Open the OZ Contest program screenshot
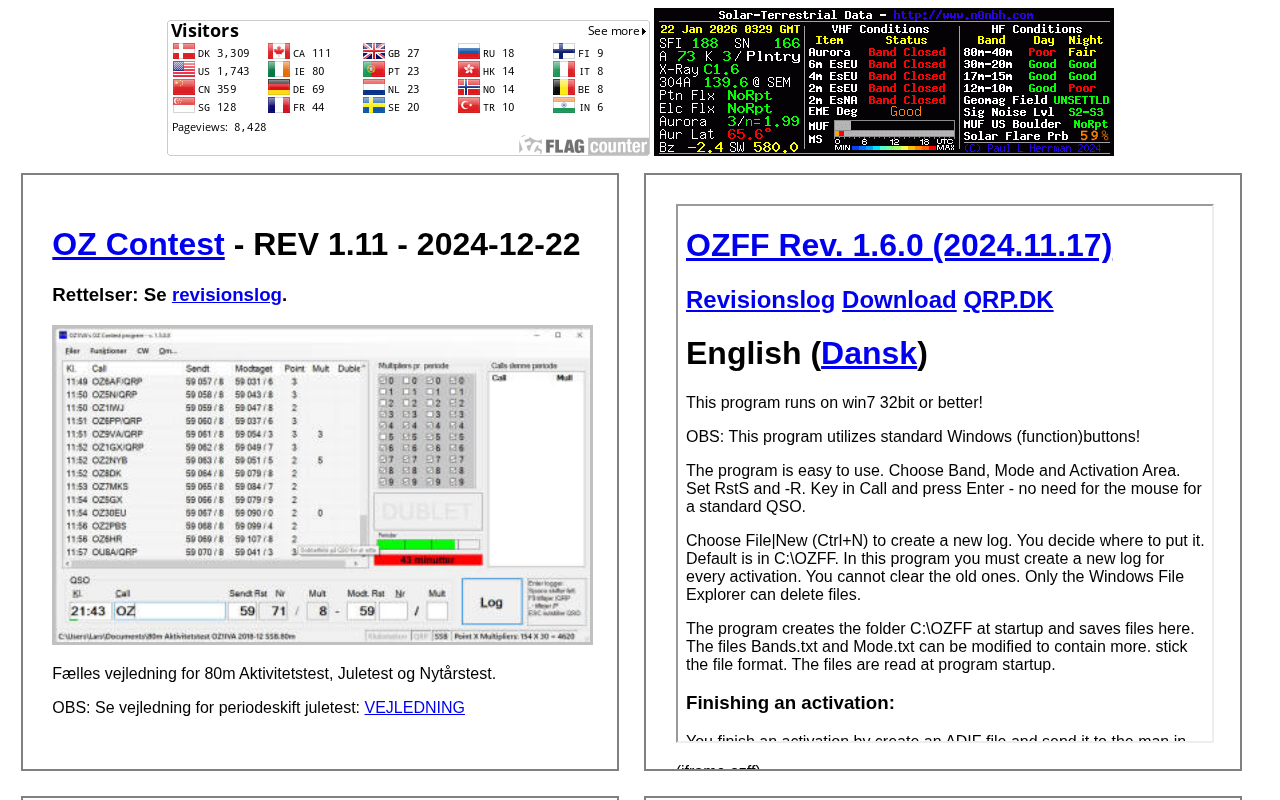Screen dimensions: 1280x800 [x=322, y=485]
